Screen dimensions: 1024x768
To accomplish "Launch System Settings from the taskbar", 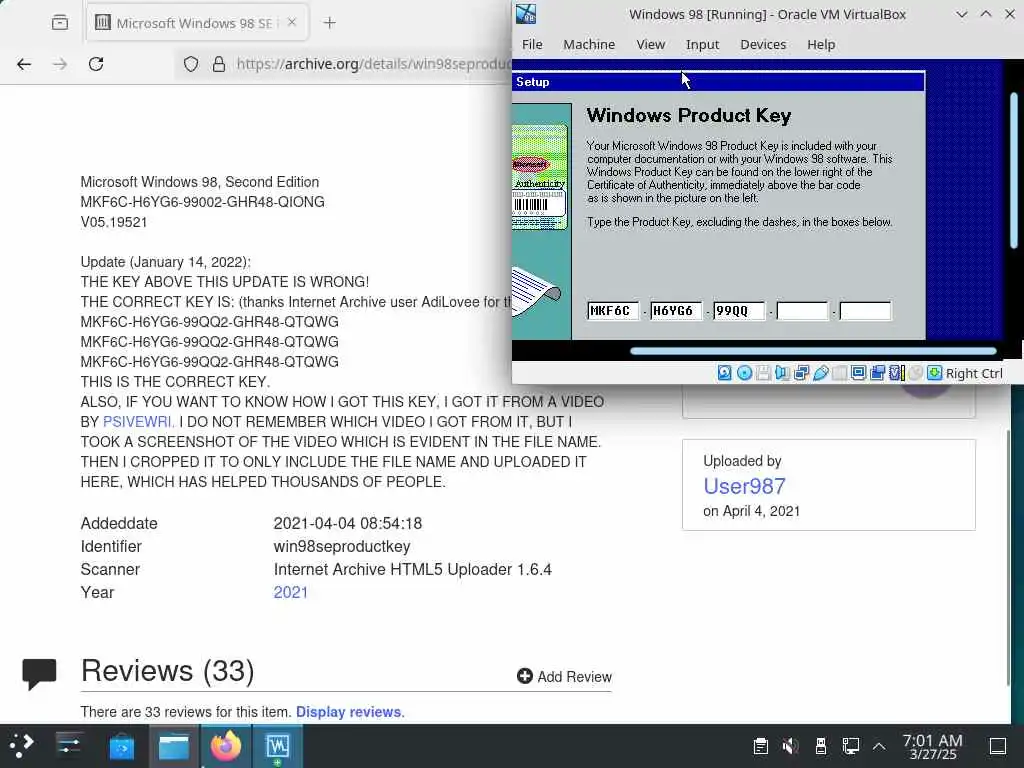I will click(69, 745).
